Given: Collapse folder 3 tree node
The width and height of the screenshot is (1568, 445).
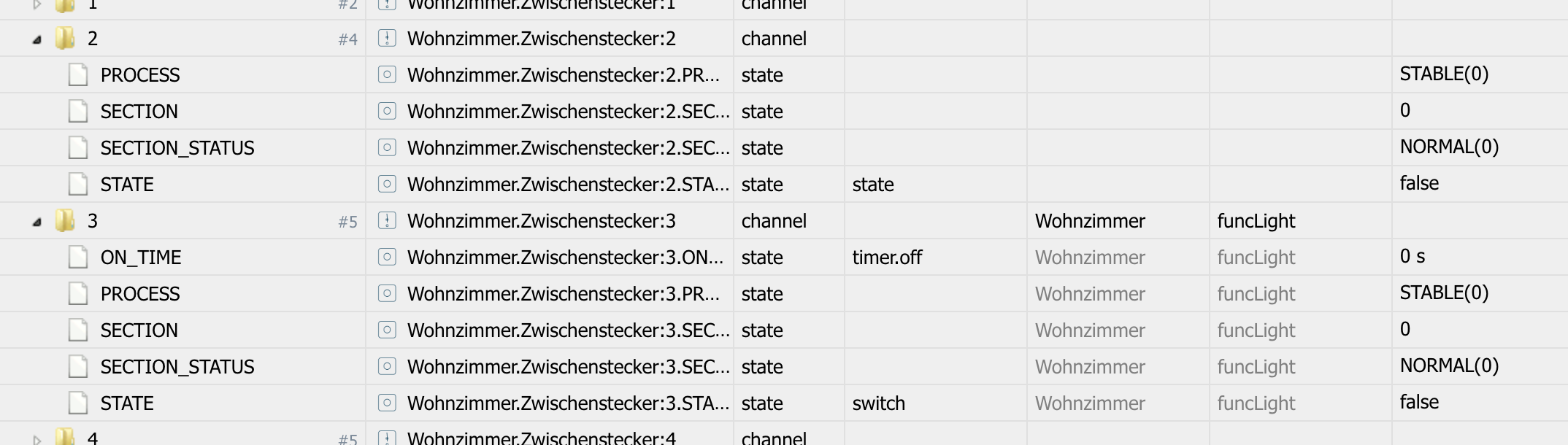Looking at the screenshot, I should [x=37, y=222].
